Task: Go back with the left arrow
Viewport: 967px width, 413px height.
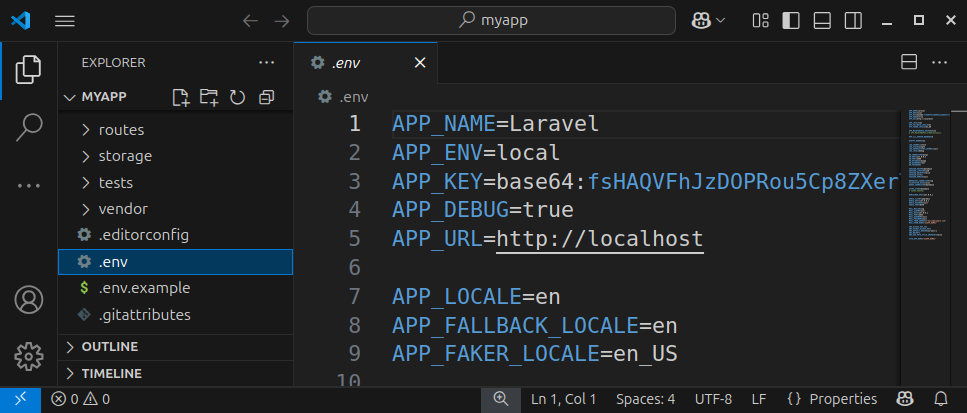Action: pyautogui.click(x=250, y=21)
